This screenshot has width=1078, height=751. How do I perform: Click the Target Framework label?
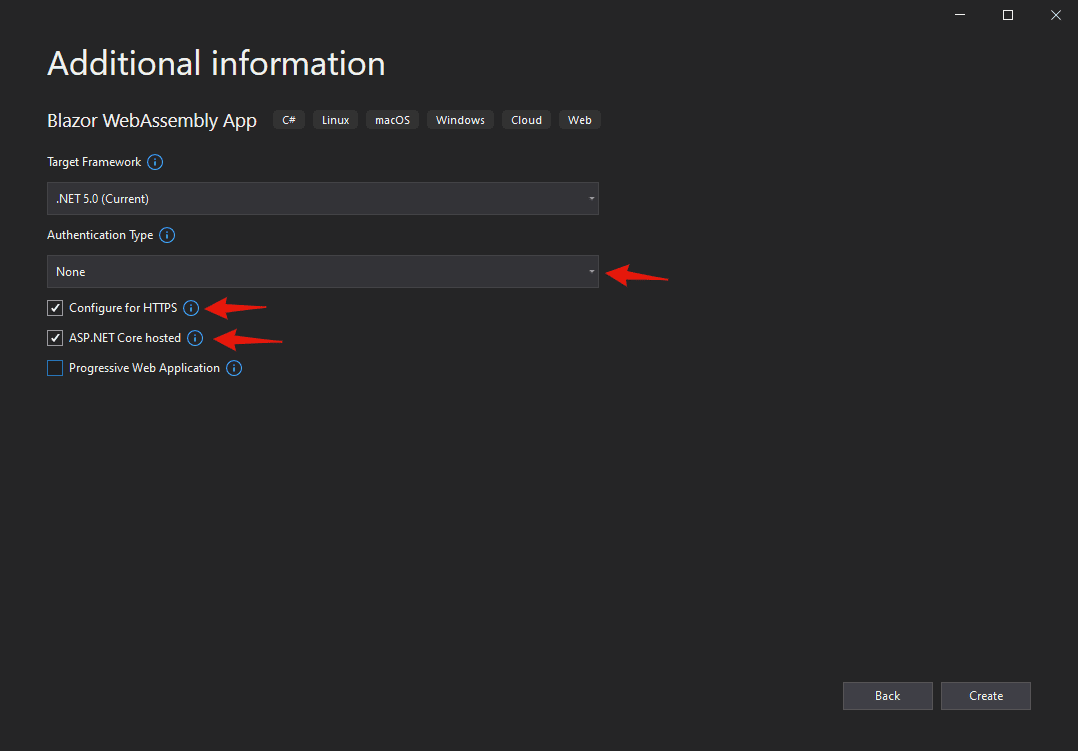(94, 162)
